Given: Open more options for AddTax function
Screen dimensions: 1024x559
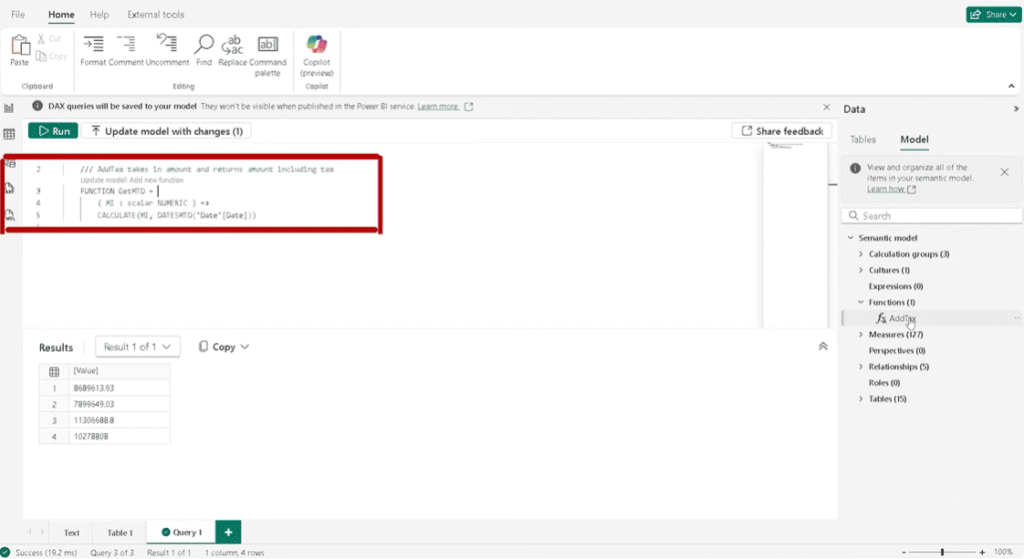Looking at the screenshot, I should coord(1016,318).
